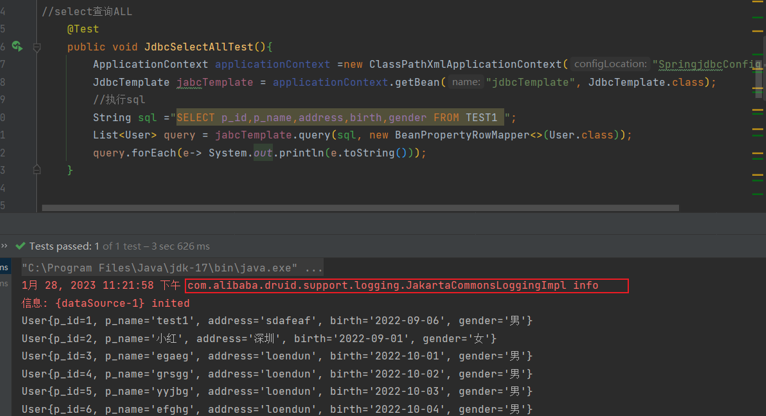Click the configLocation: parameter hint

(x=610, y=64)
